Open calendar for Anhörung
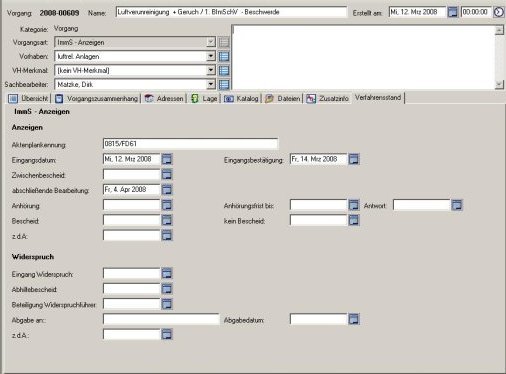The height and width of the screenshot is (374, 506). pyautogui.click(x=167, y=205)
